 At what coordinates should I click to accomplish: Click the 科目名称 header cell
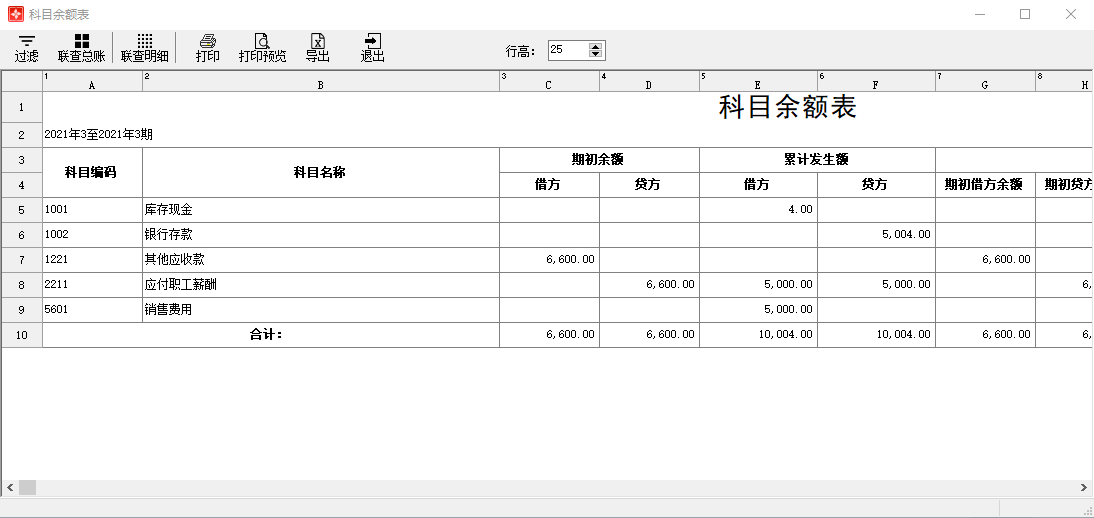click(x=321, y=172)
